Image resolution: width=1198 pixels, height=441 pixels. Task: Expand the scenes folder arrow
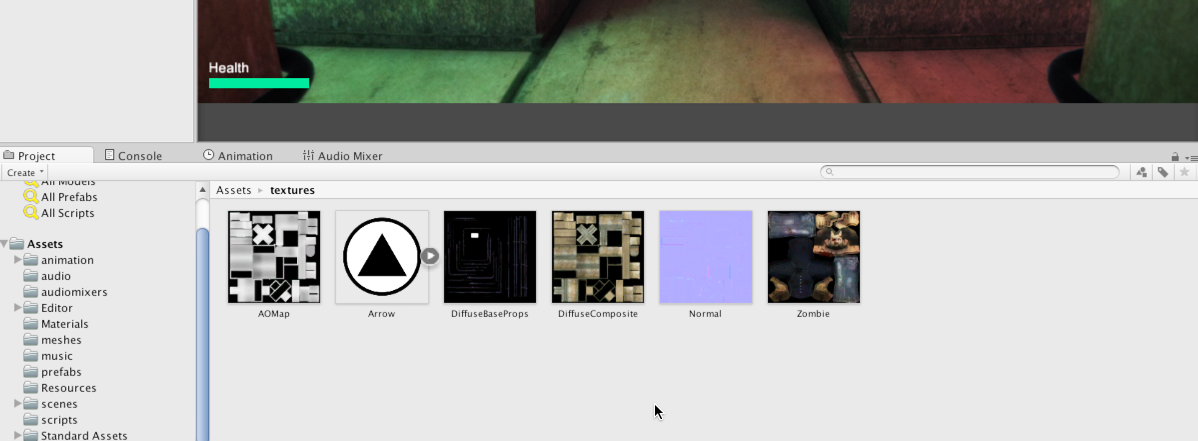(18, 404)
